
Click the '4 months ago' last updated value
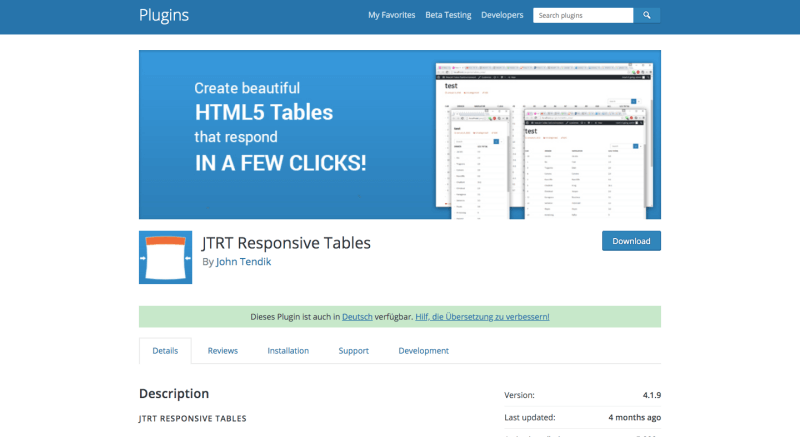coord(634,417)
